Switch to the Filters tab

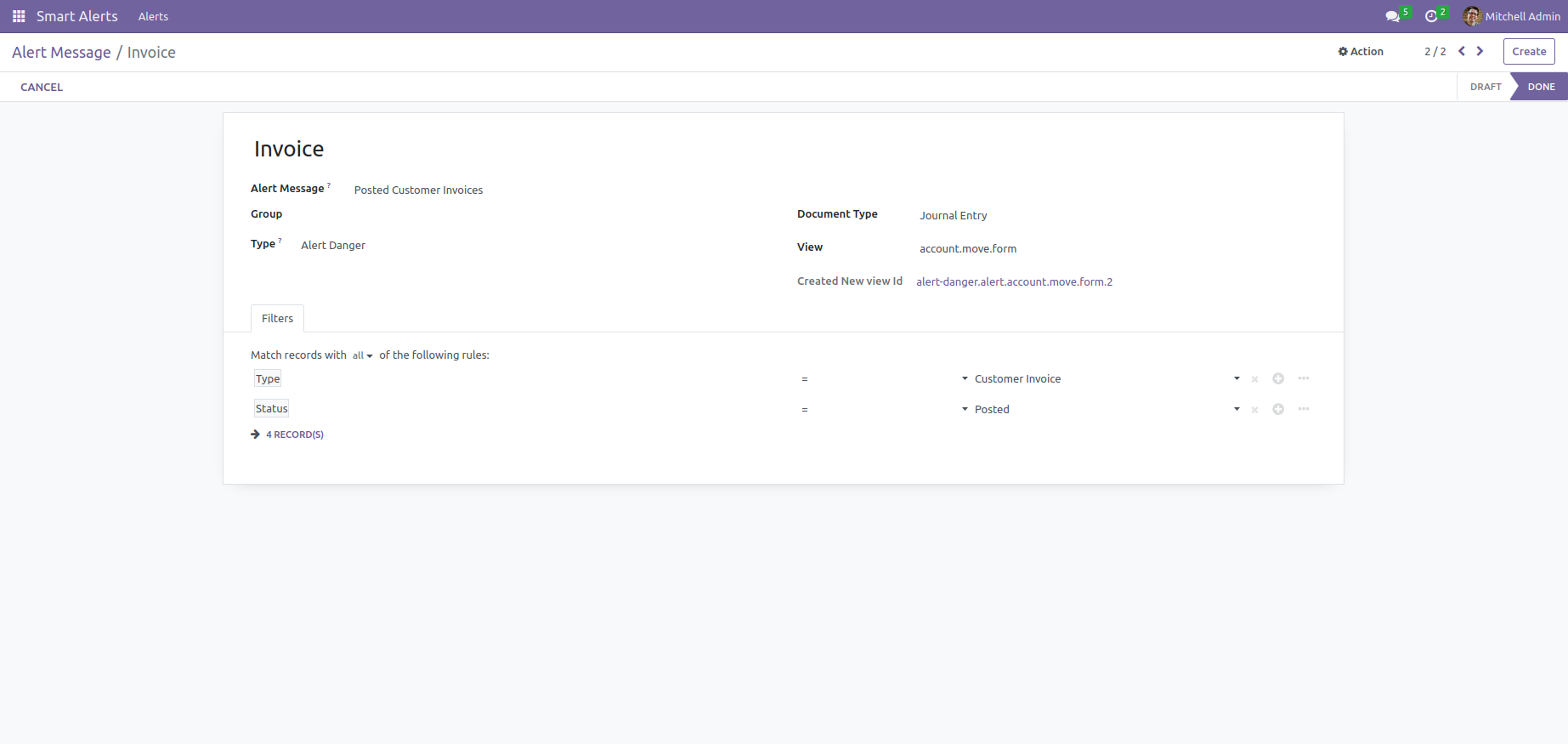coord(277,318)
